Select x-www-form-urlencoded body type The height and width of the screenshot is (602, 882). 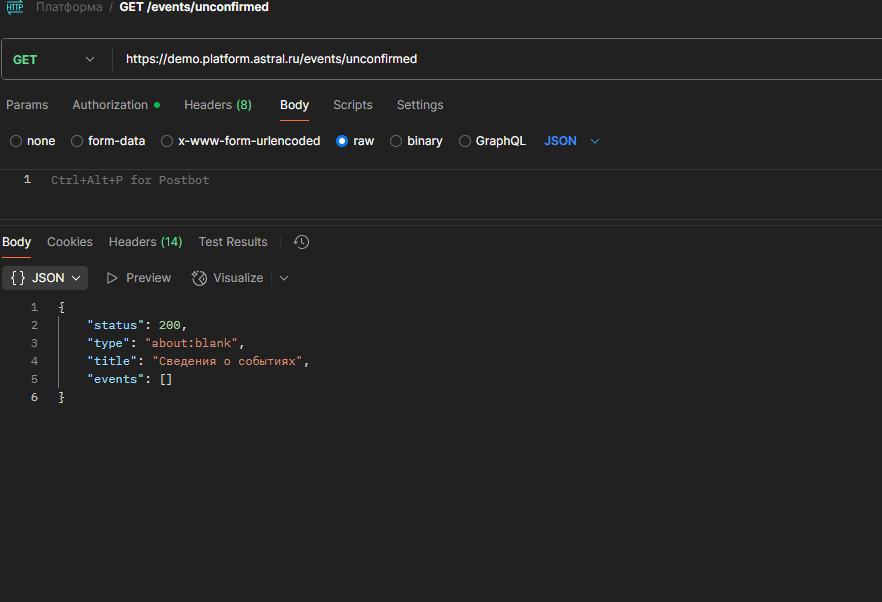coord(167,141)
